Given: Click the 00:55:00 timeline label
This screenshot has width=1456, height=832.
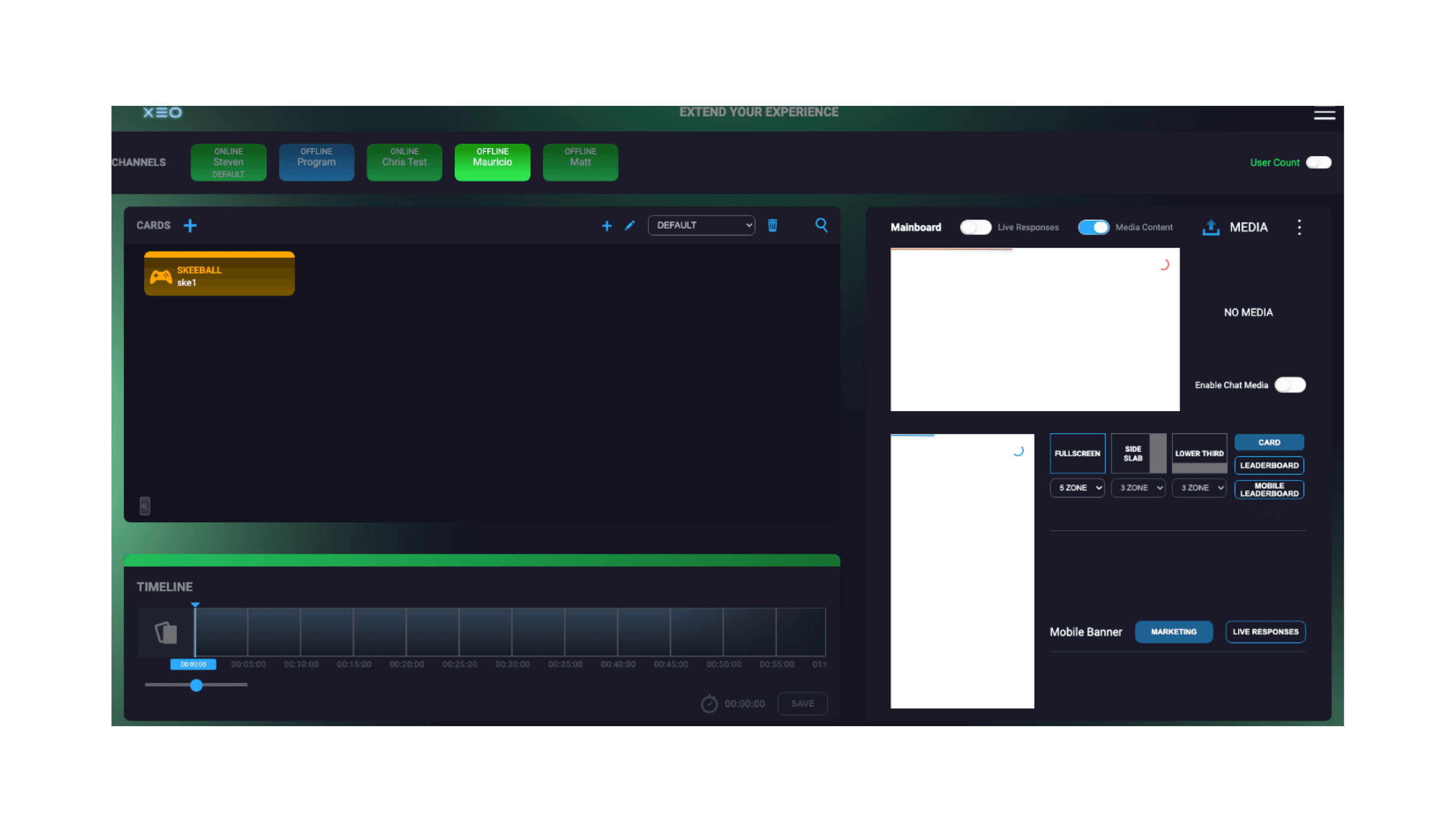Looking at the screenshot, I should [x=776, y=664].
